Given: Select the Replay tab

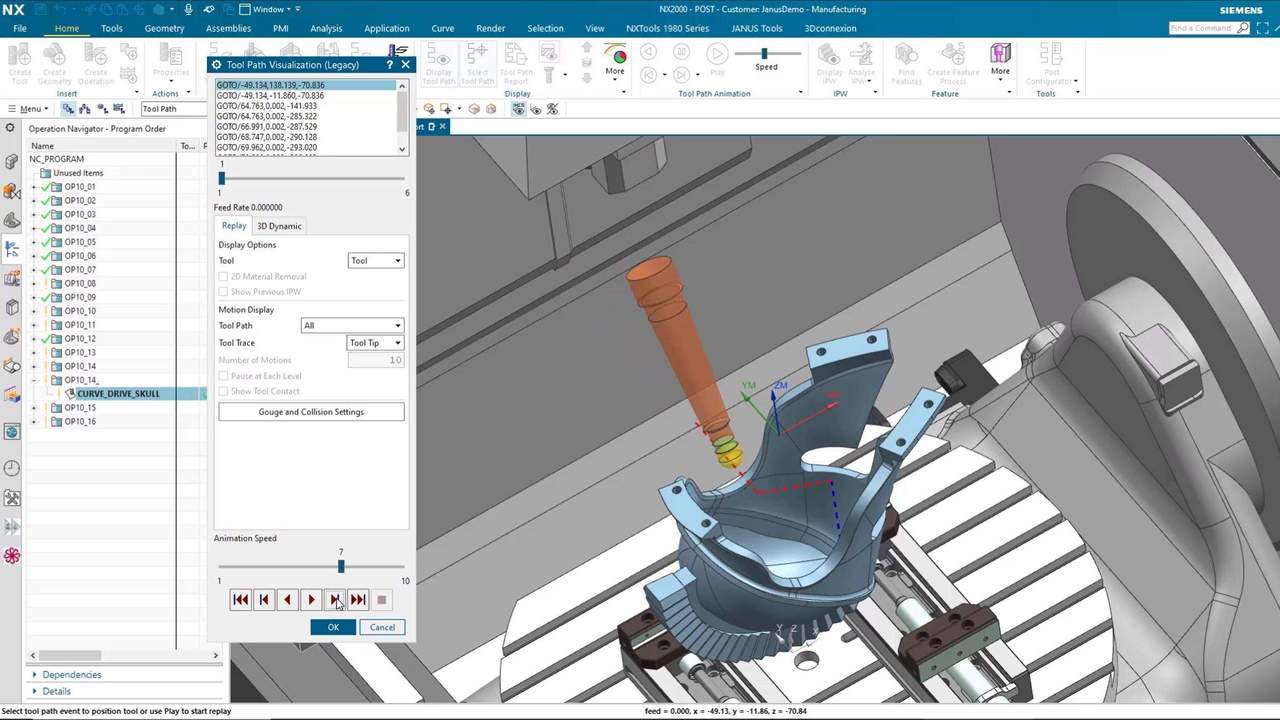Looking at the screenshot, I should (x=234, y=226).
